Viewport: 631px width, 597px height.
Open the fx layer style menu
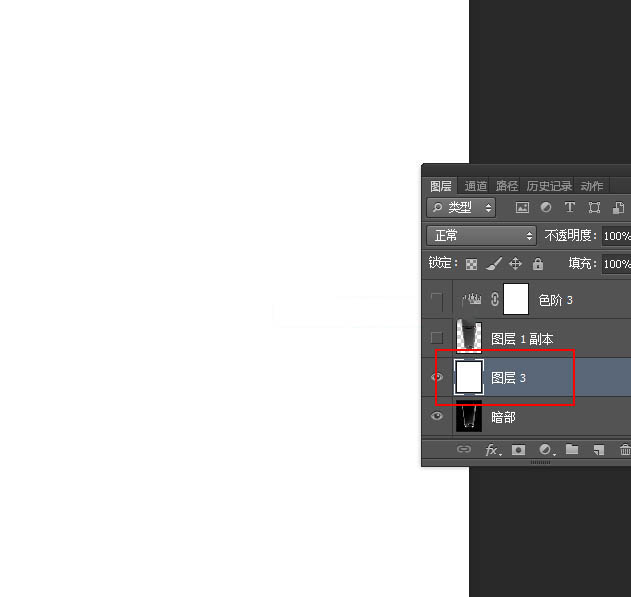coord(493,450)
